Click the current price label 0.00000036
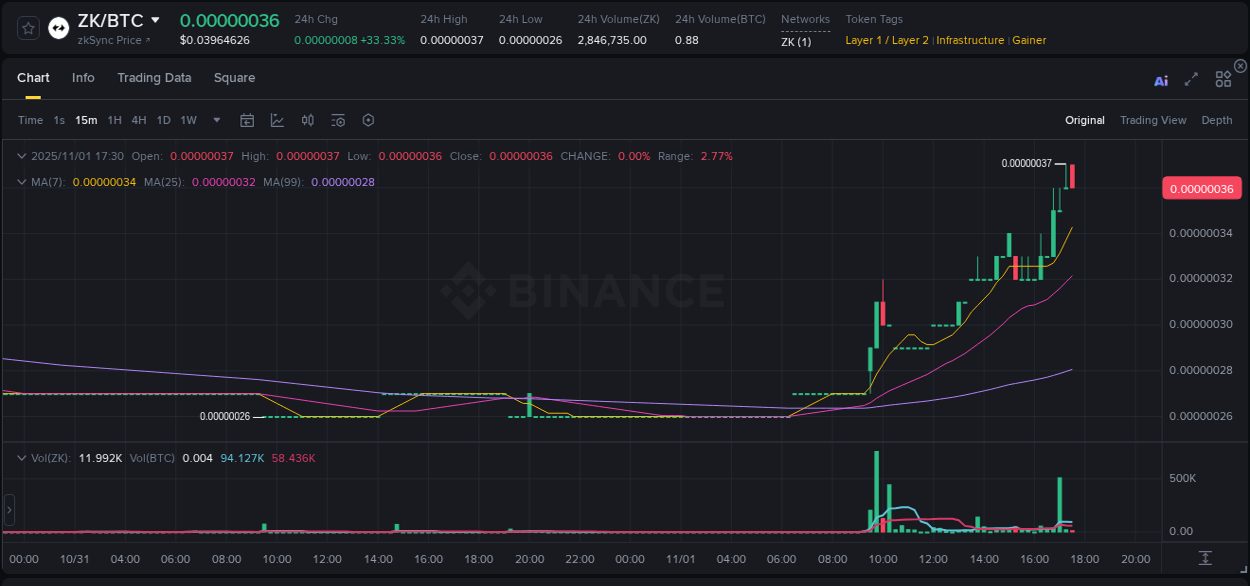Viewport: 1250px width, 586px height. click(1202, 188)
